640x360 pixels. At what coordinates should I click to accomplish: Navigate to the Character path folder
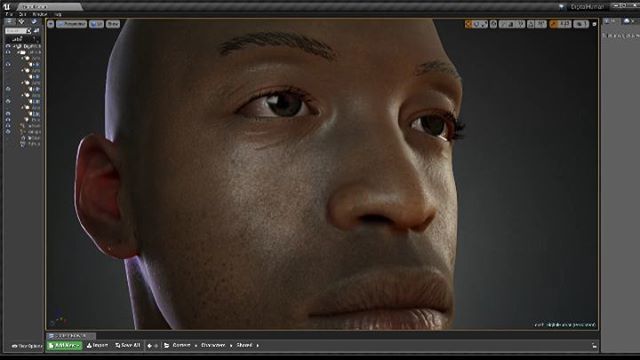pyautogui.click(x=213, y=345)
